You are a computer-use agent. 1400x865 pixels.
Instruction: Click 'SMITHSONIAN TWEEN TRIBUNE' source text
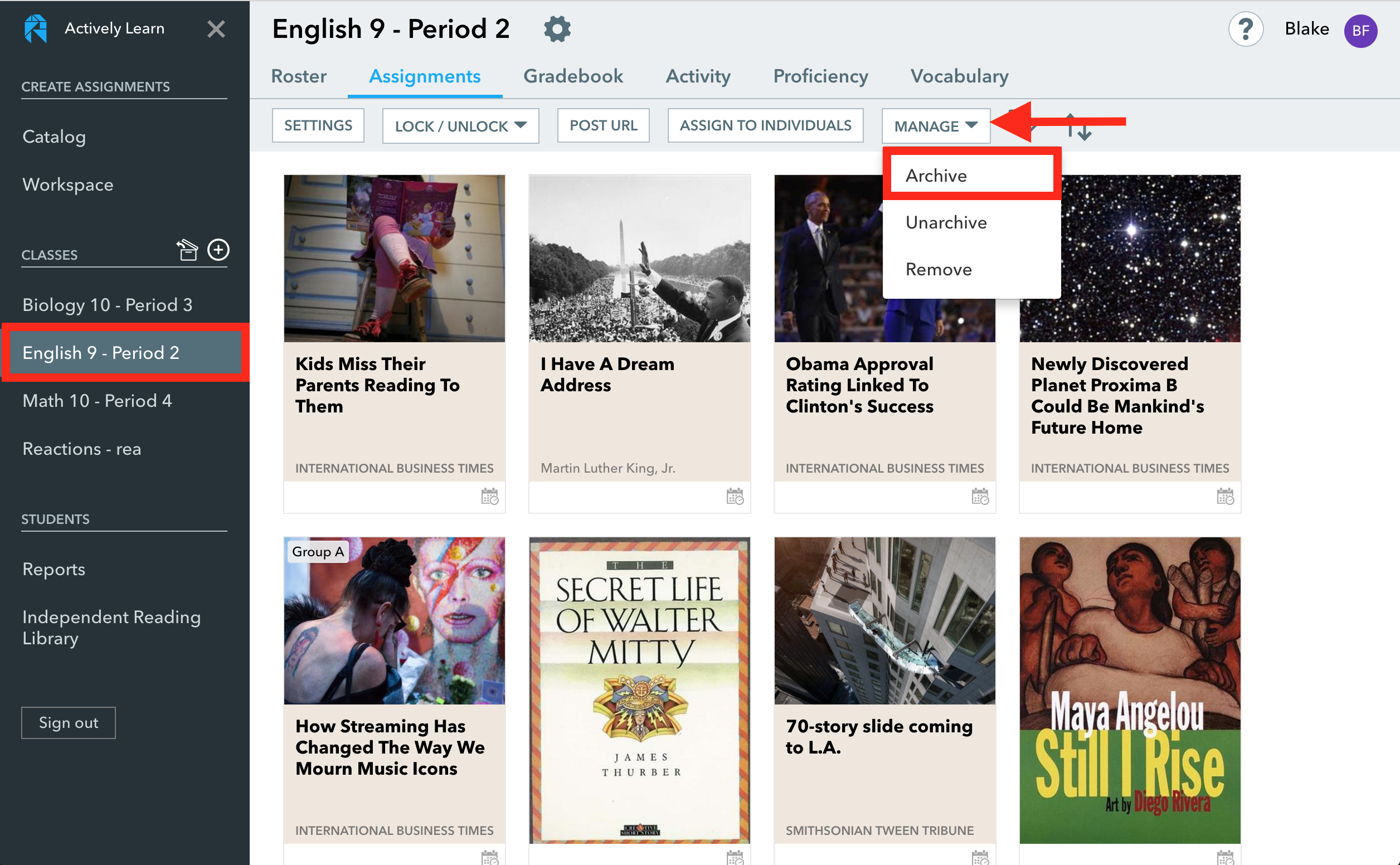pyautogui.click(x=879, y=830)
